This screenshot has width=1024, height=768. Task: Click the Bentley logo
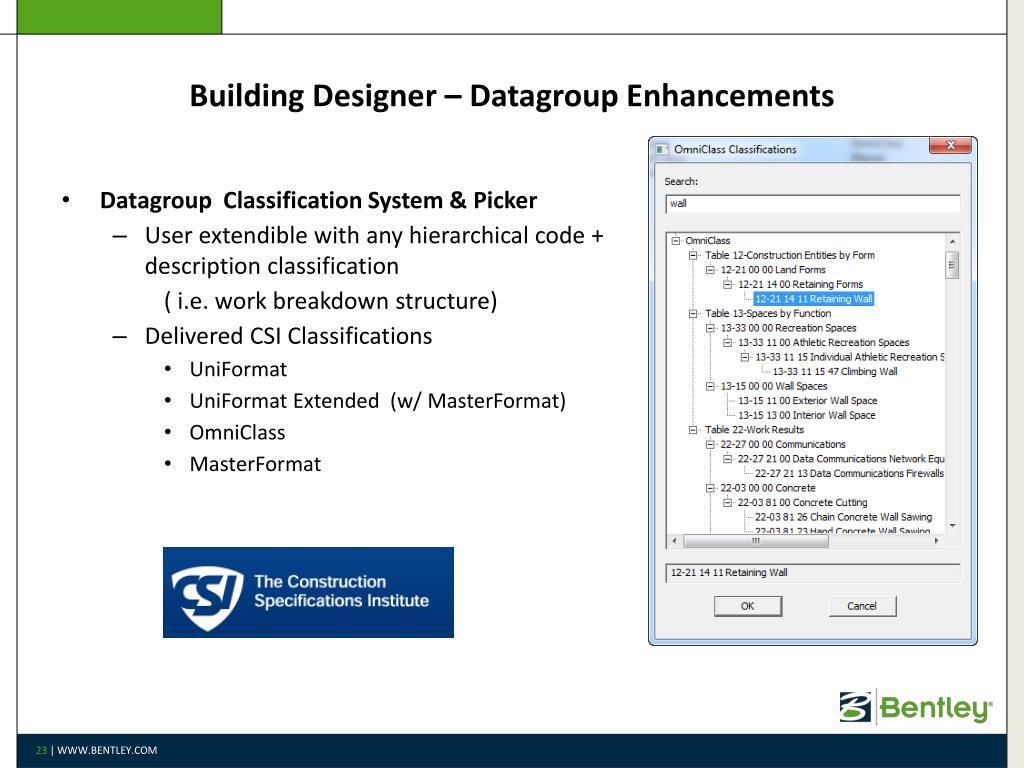tap(916, 707)
